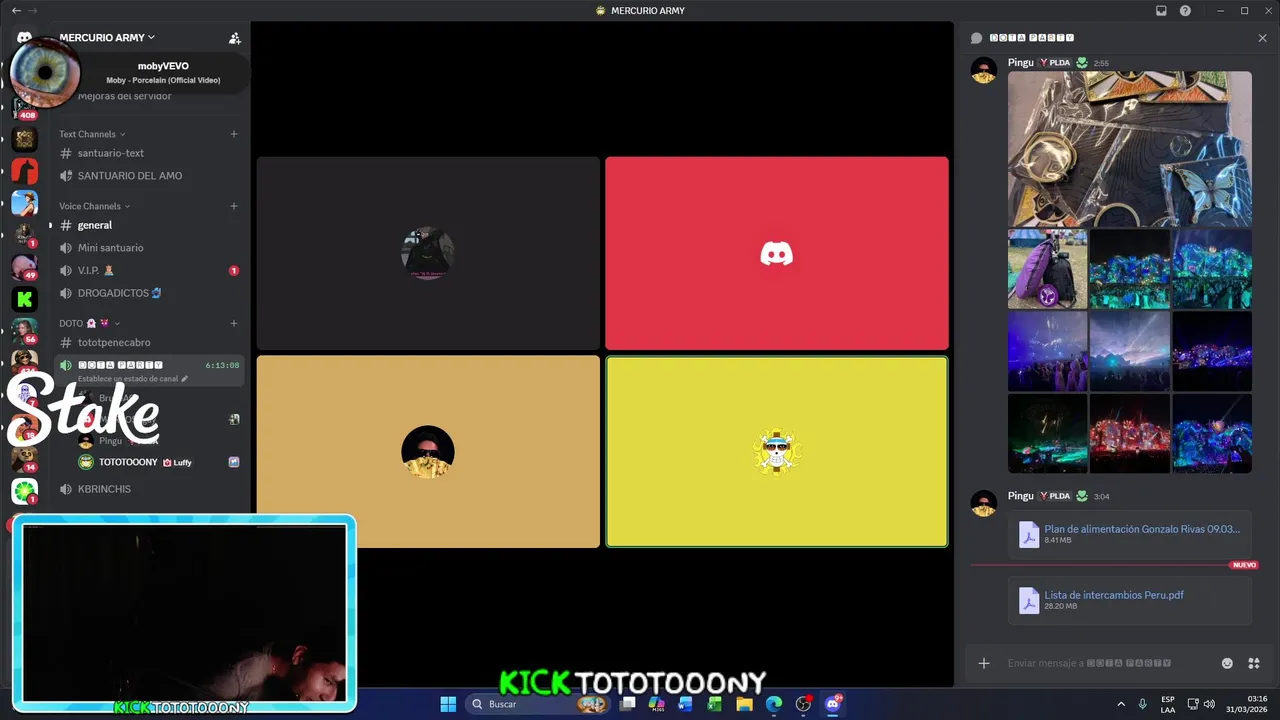Image resolution: width=1280 pixels, height=720 pixels.
Task: Add a channel to the DOTO category
Action: click(x=234, y=323)
